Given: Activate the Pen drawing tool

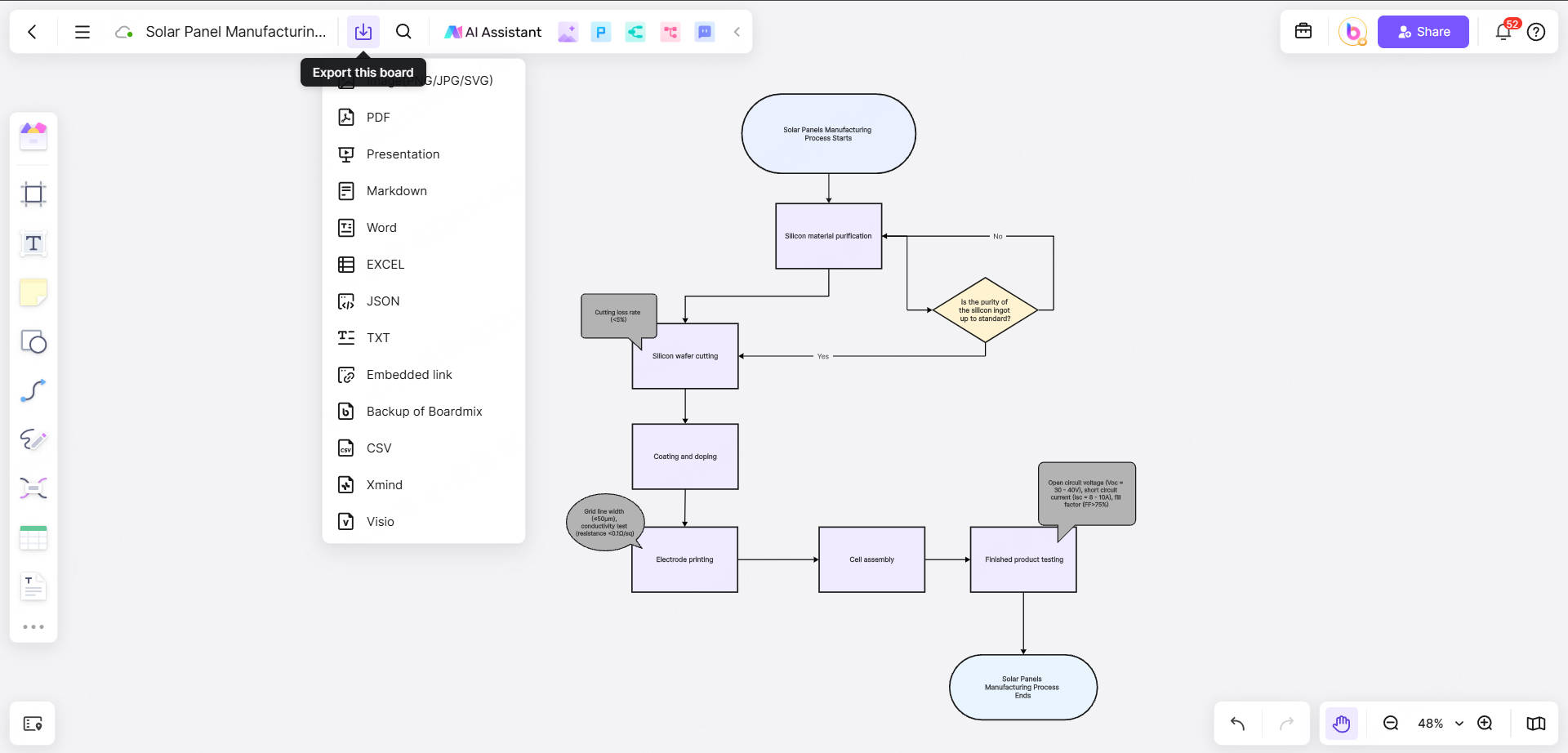Looking at the screenshot, I should (x=33, y=439).
